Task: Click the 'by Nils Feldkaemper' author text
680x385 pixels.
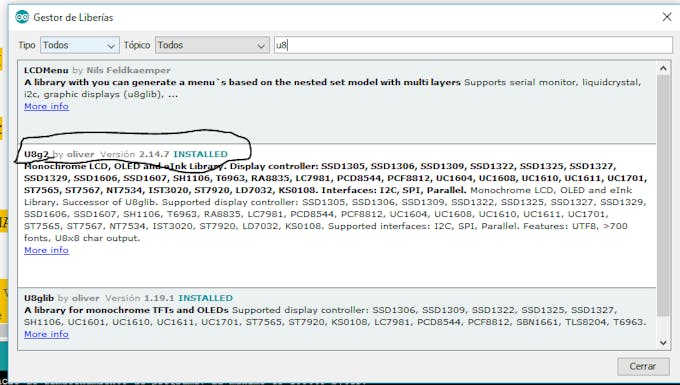Action: click(x=121, y=70)
